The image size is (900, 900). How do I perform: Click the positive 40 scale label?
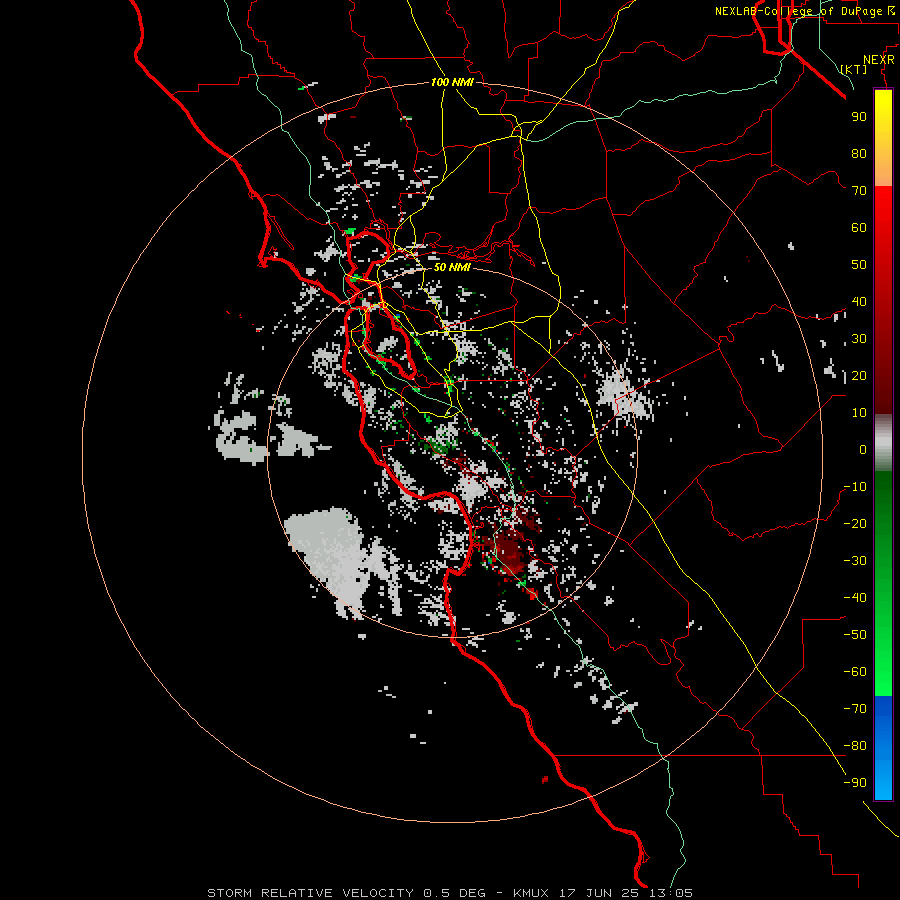(859, 302)
